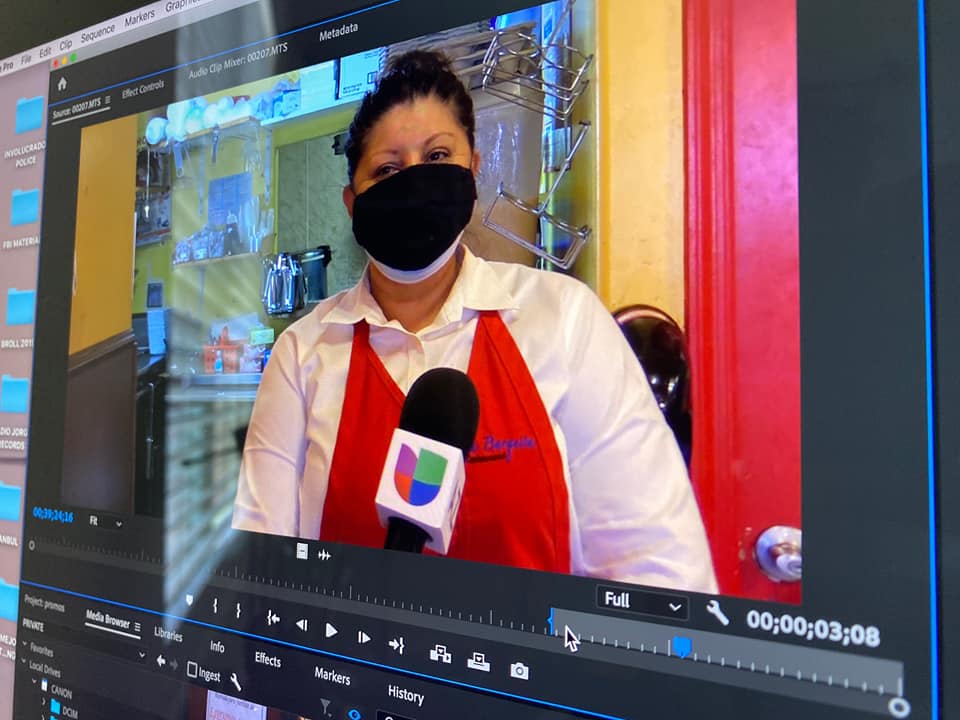Enable the Ingest checkbox
960x720 pixels.
(x=192, y=670)
